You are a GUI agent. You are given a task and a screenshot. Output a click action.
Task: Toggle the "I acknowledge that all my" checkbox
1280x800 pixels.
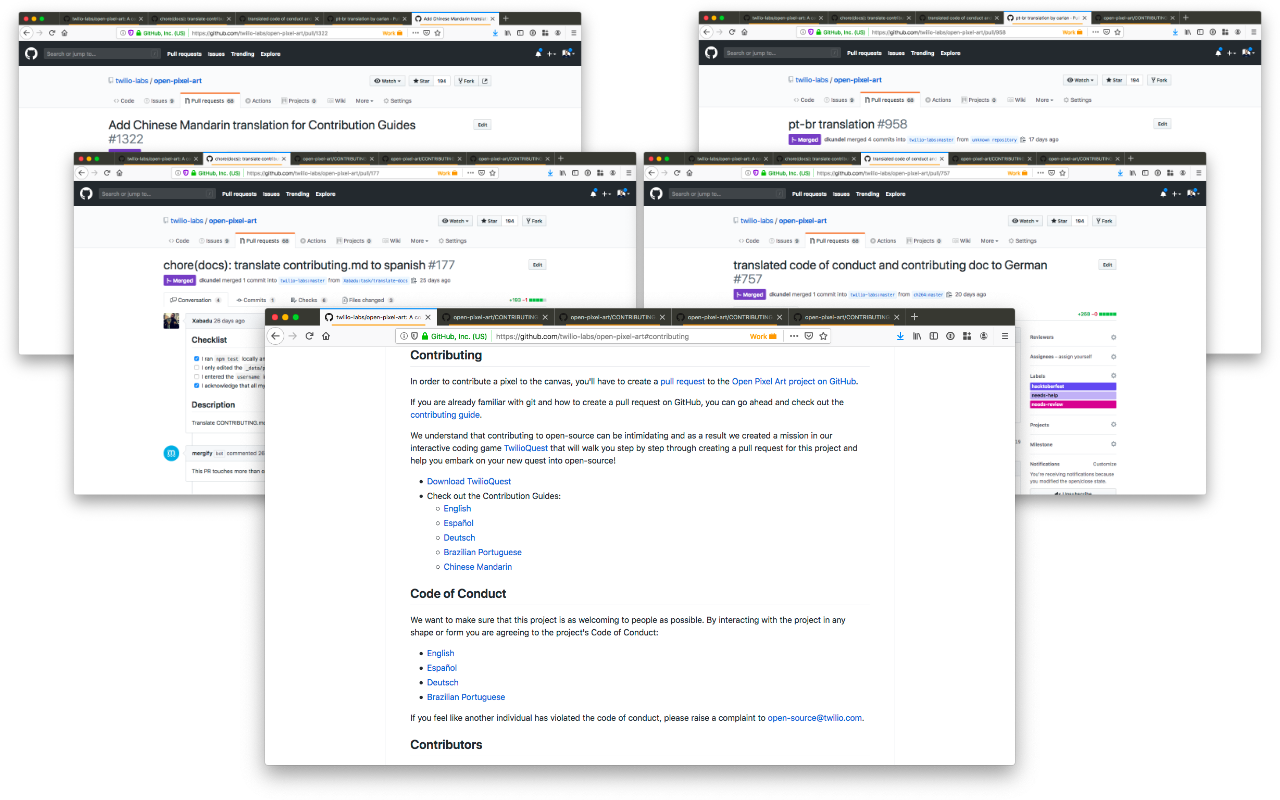[x=197, y=385]
